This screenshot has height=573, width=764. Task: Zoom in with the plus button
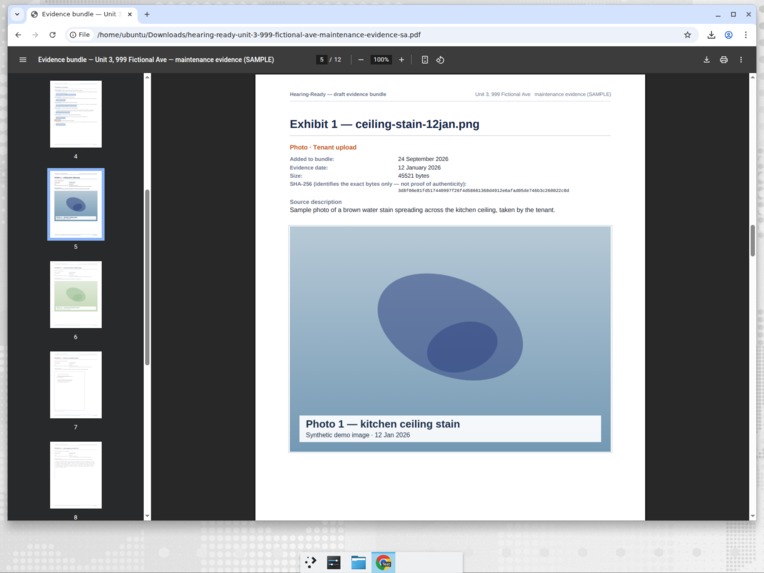tap(401, 59)
